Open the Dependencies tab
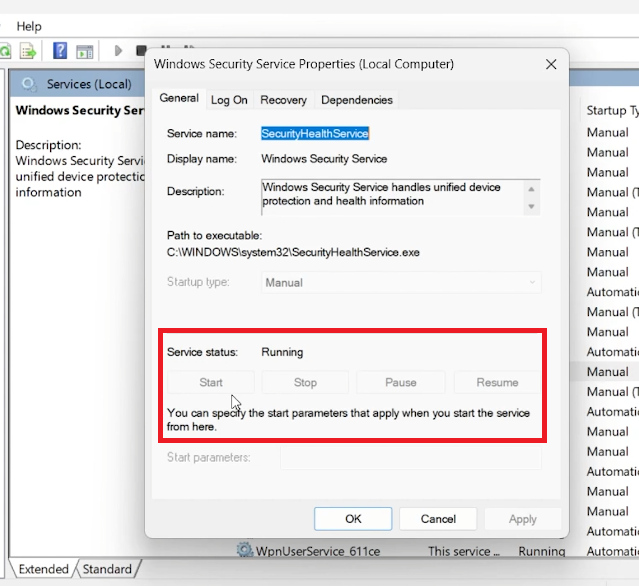Screen dimensions: 639x586 (357, 100)
